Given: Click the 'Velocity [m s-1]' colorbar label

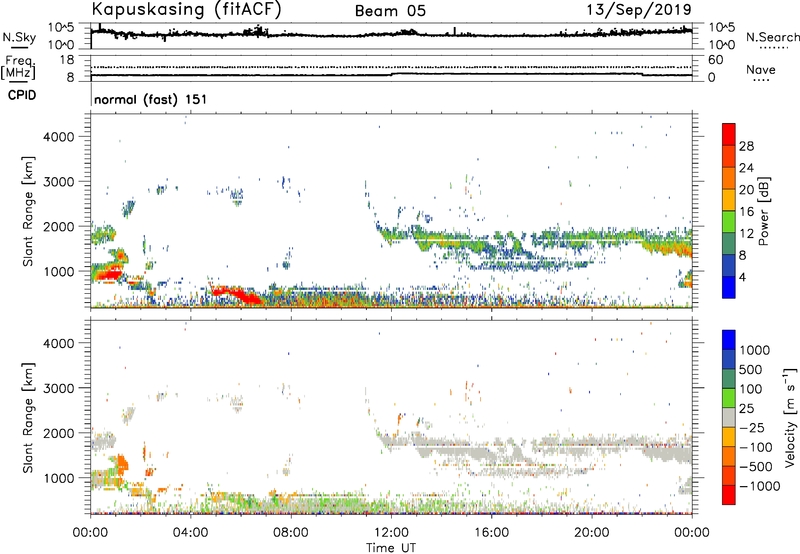Looking at the screenshot, I should tap(790, 417).
